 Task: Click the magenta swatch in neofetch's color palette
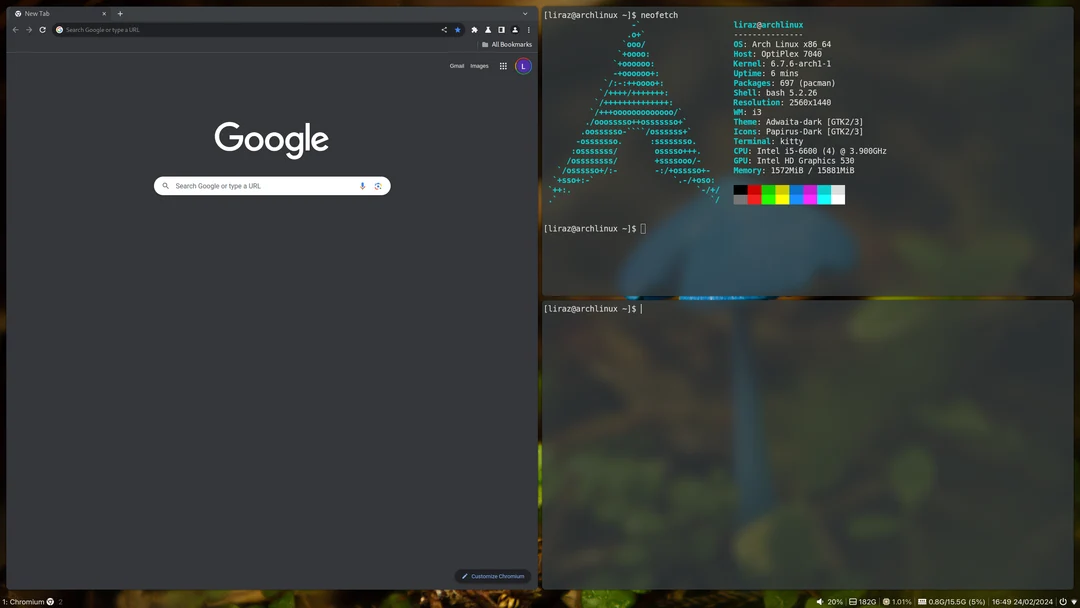810,193
